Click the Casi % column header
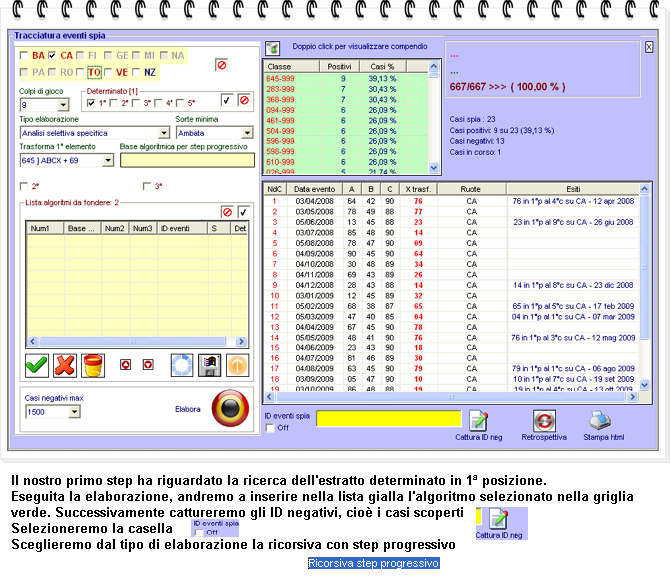Image resolution: width=670 pixels, height=577 pixels. point(383,66)
